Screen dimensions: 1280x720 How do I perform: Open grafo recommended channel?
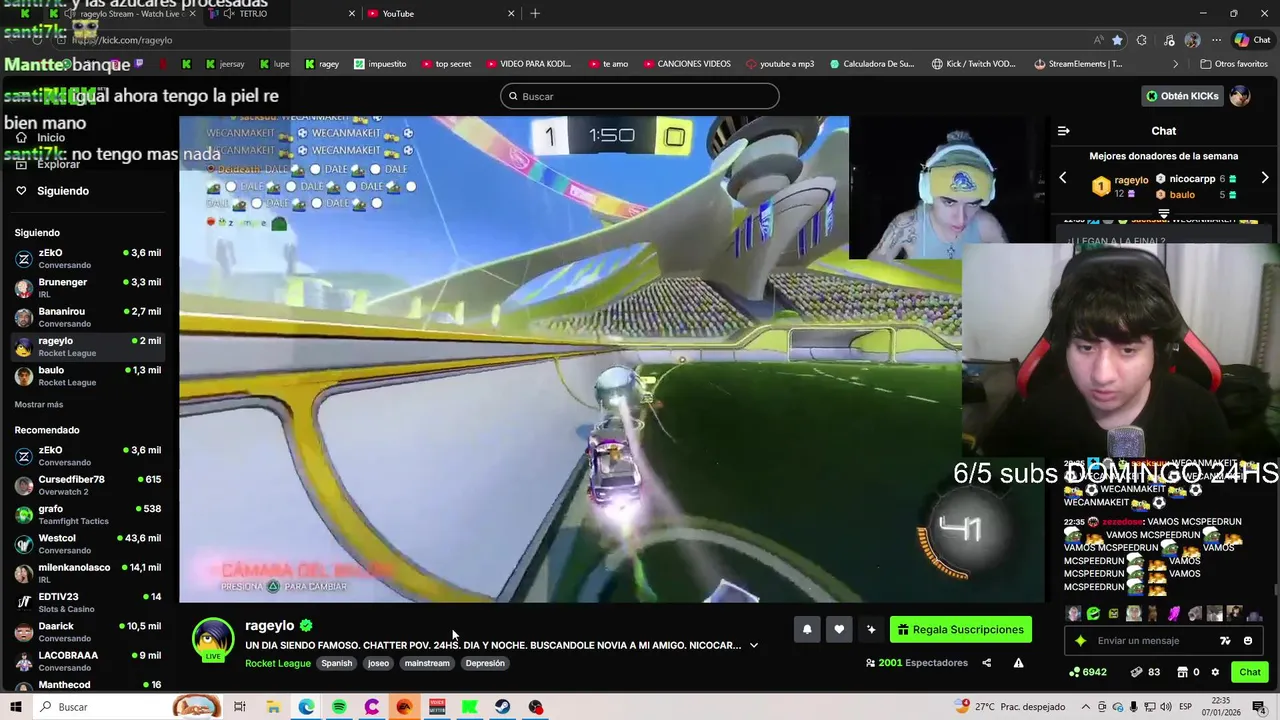[88, 514]
